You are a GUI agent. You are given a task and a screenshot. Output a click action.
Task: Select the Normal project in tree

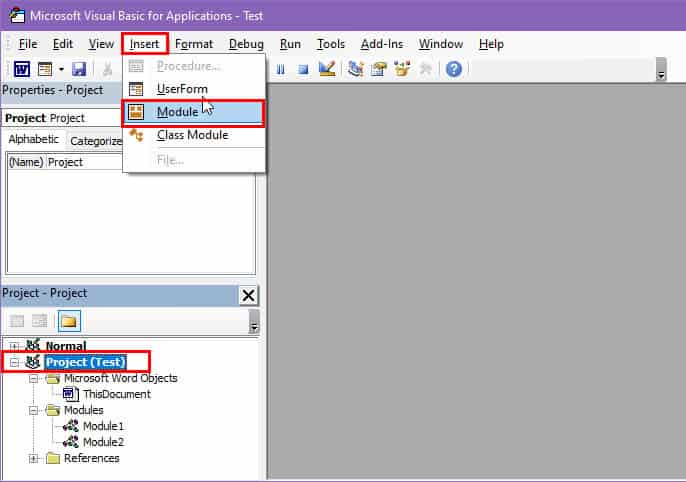point(66,346)
